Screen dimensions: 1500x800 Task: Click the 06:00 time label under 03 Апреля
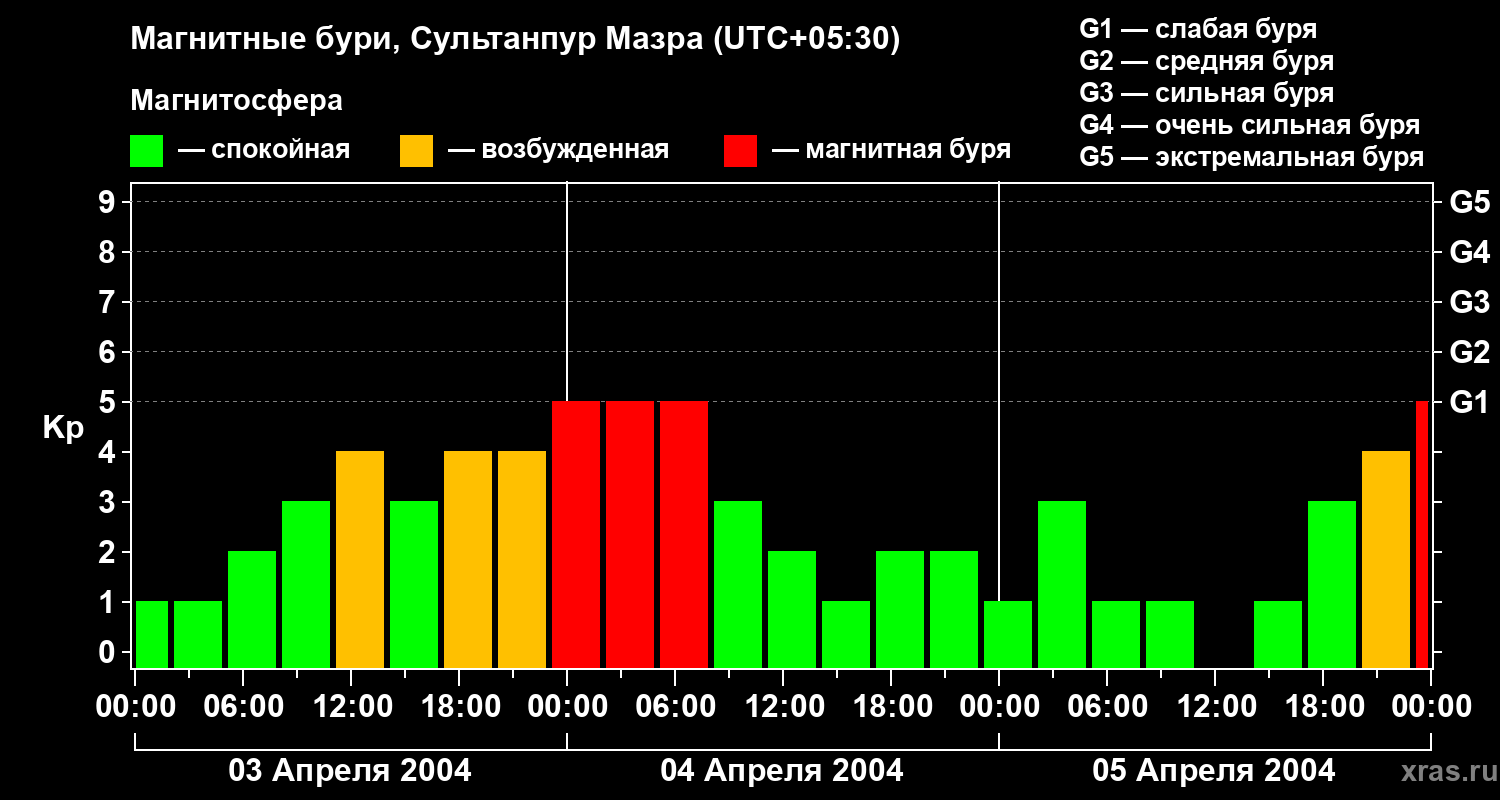242,707
